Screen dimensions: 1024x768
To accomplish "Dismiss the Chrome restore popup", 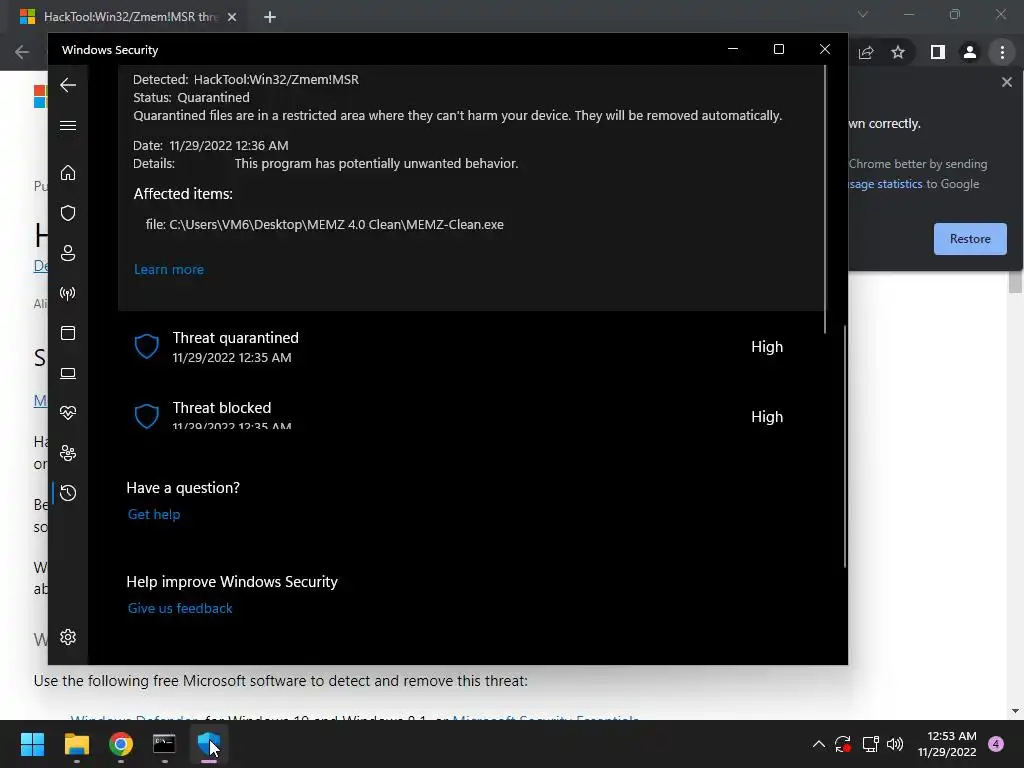I will 1006,82.
